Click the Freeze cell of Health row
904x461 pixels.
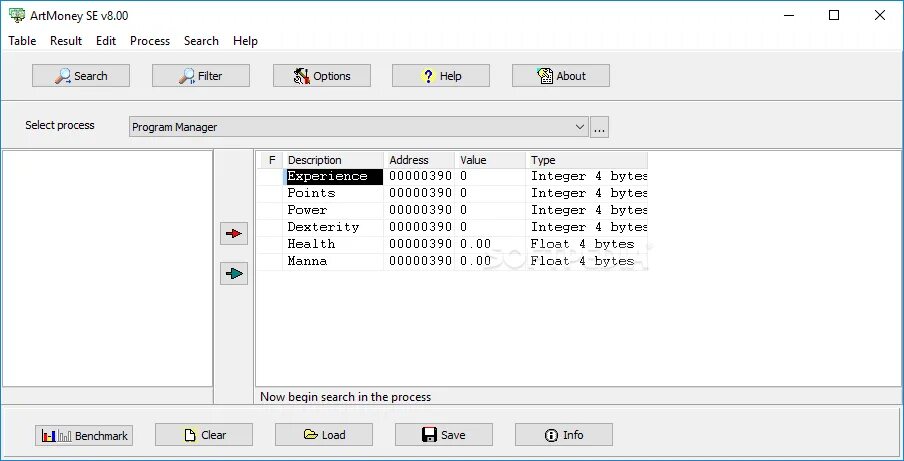pyautogui.click(x=270, y=244)
